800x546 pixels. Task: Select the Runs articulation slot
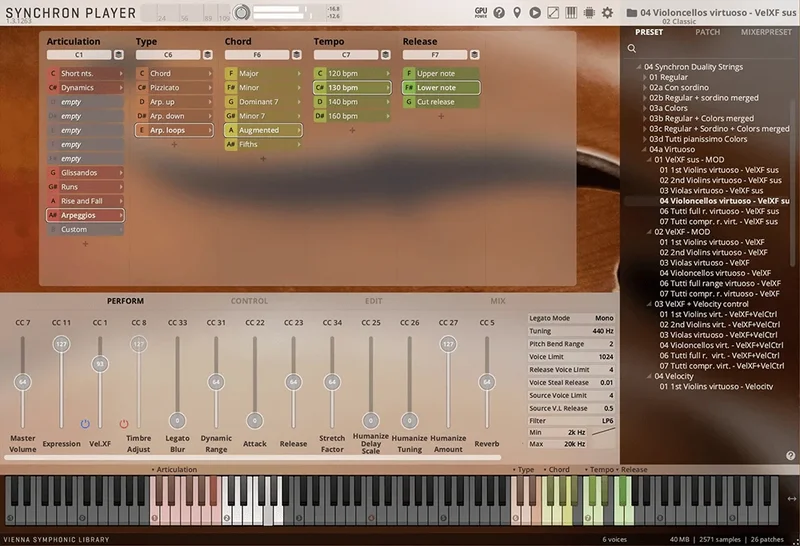point(85,187)
